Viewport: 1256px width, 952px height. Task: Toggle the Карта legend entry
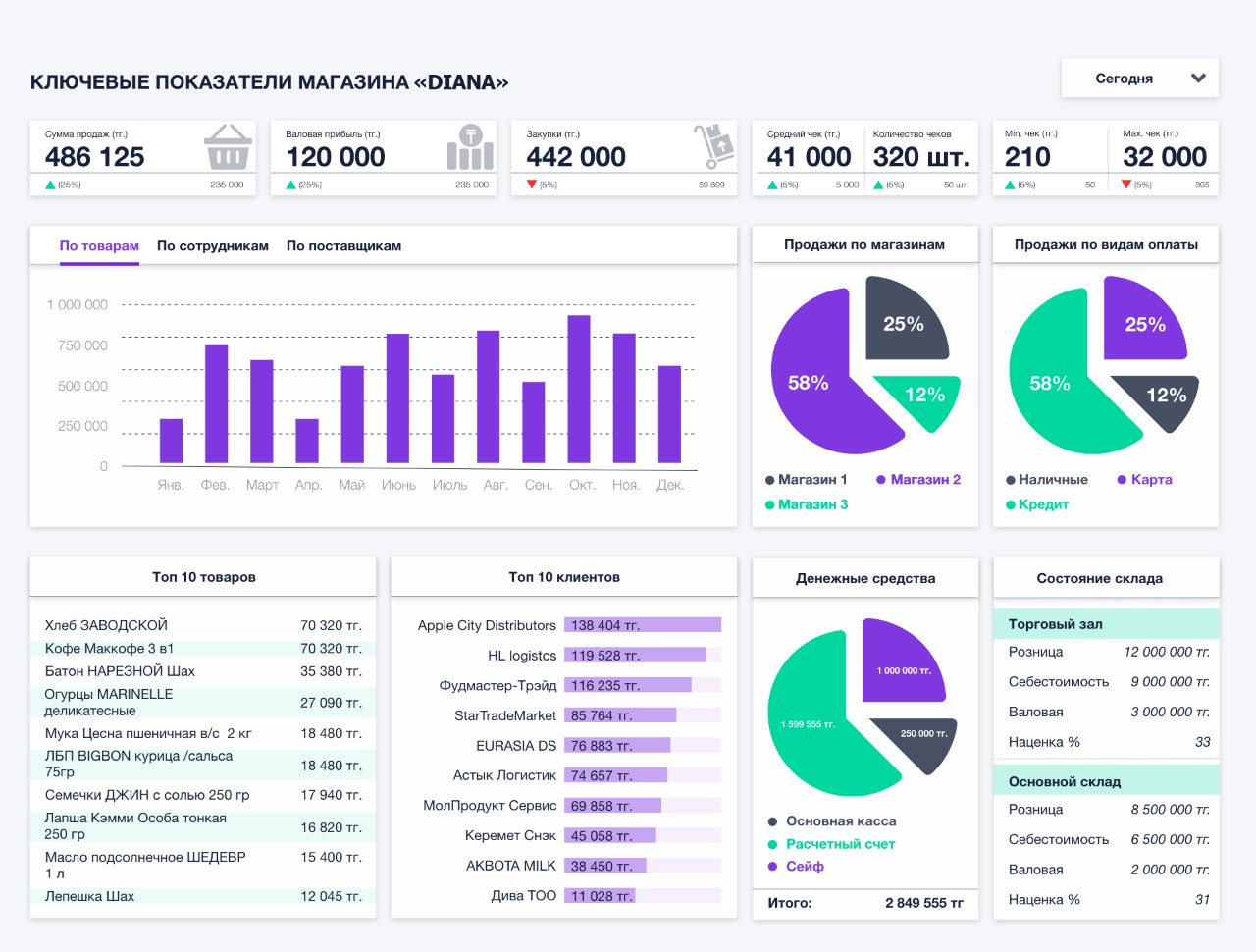tap(1145, 480)
